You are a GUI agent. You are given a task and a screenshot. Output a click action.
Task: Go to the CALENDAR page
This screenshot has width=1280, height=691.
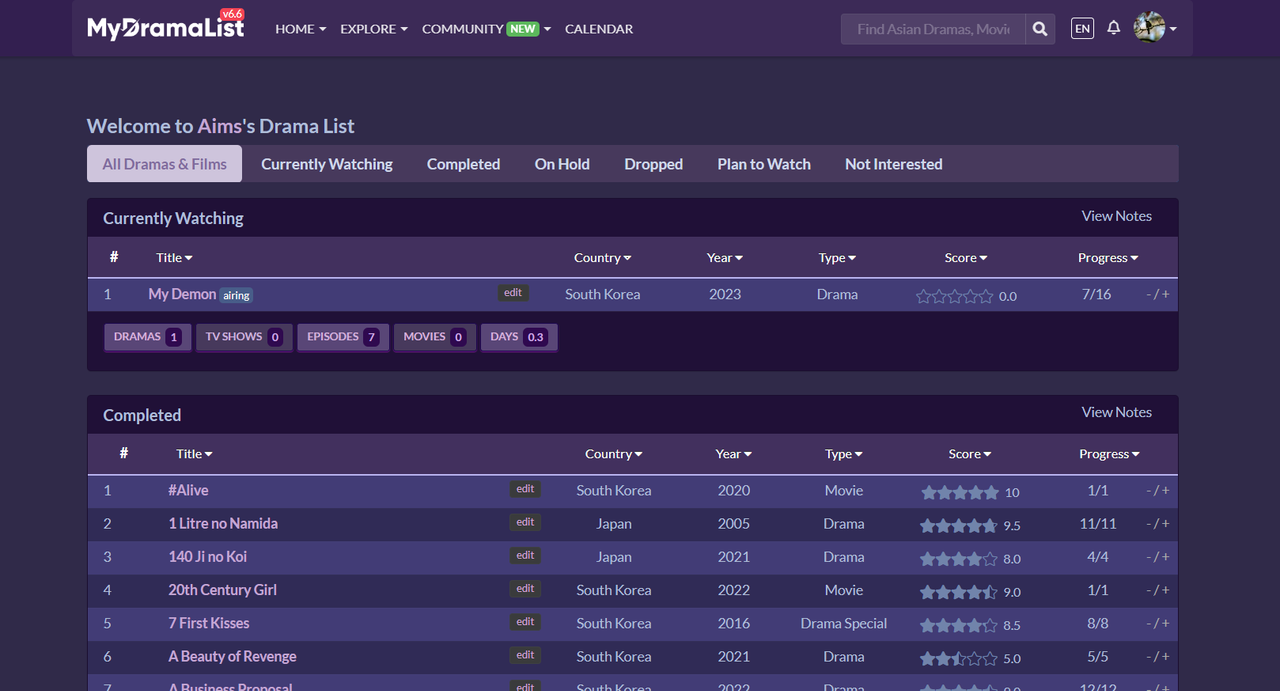599,29
